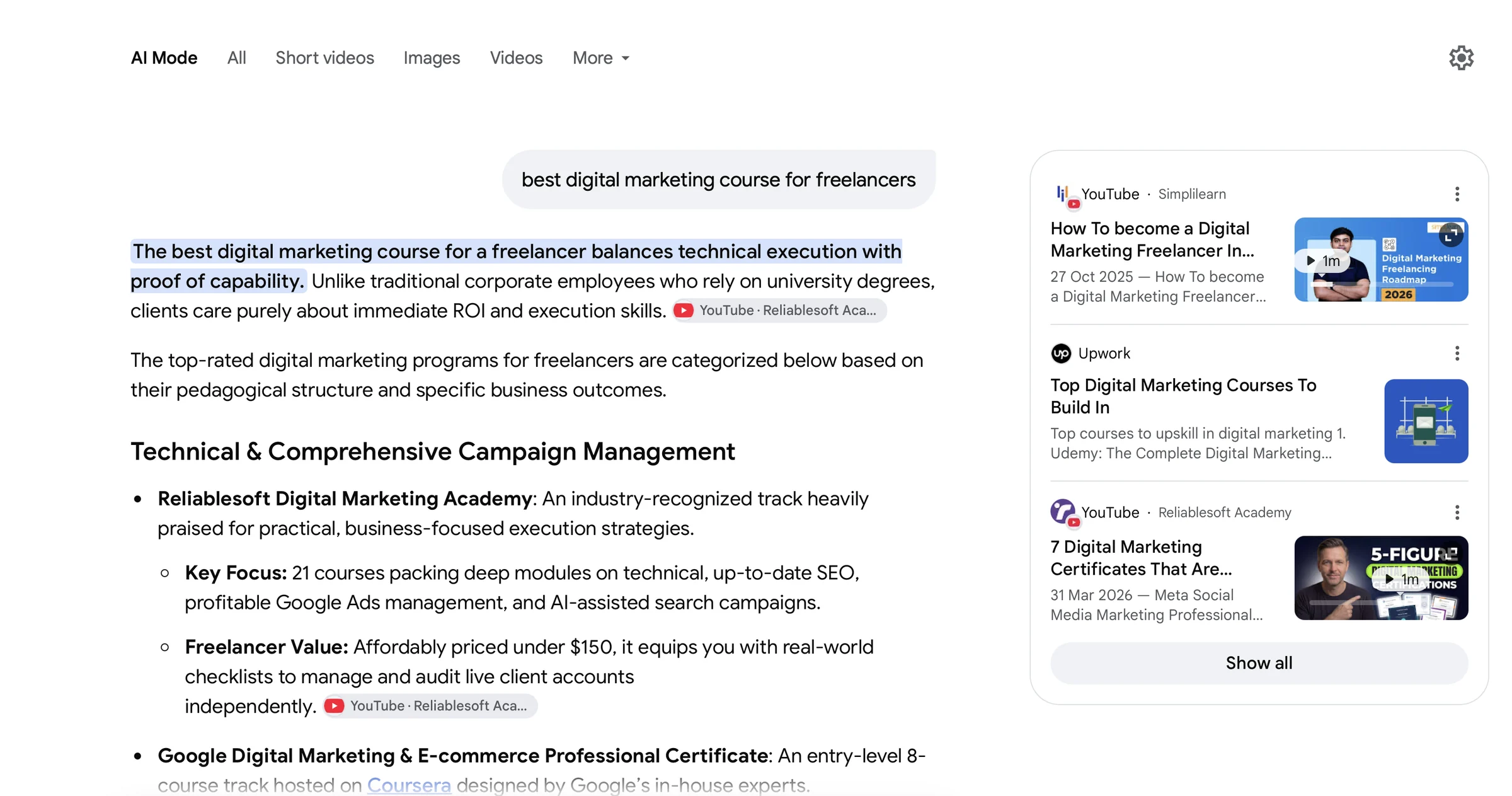The width and height of the screenshot is (1512, 796).
Task: Click 'Reliablesoft Digital Marketing Academy' bold text
Action: click(x=345, y=499)
